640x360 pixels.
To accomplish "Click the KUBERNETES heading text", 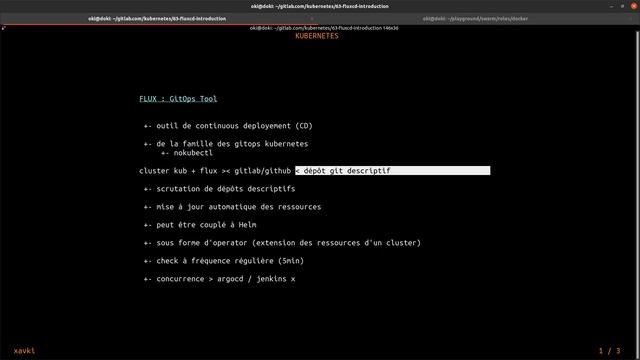I will [317, 36].
